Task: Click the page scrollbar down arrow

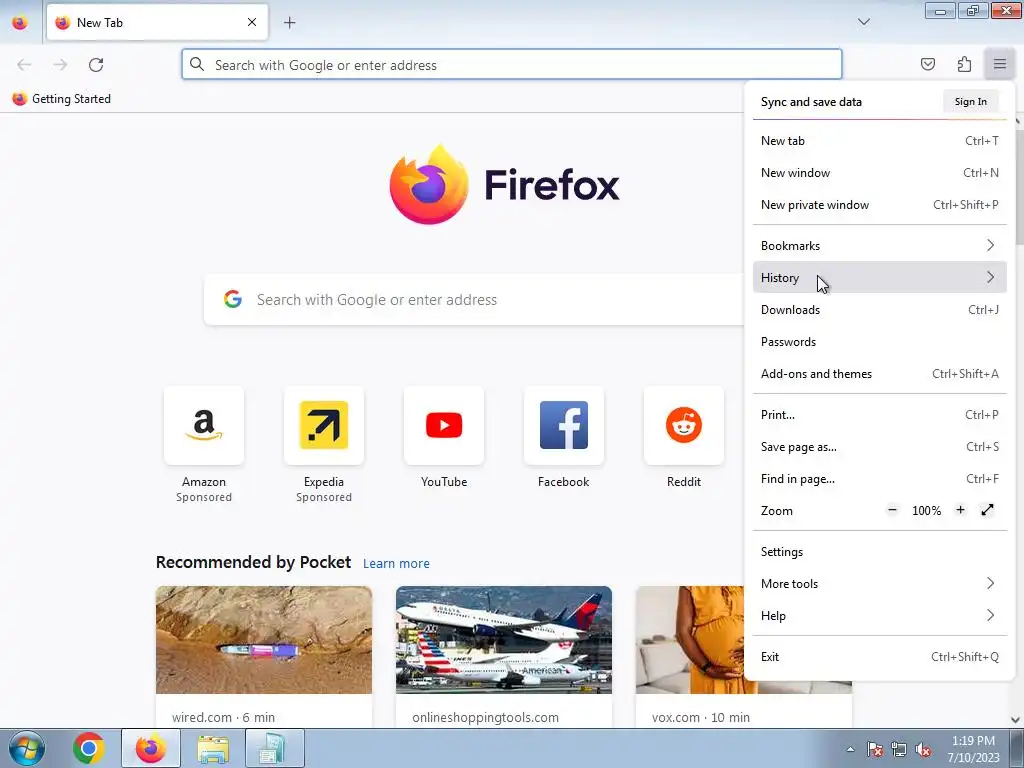Action: pos(1016,720)
